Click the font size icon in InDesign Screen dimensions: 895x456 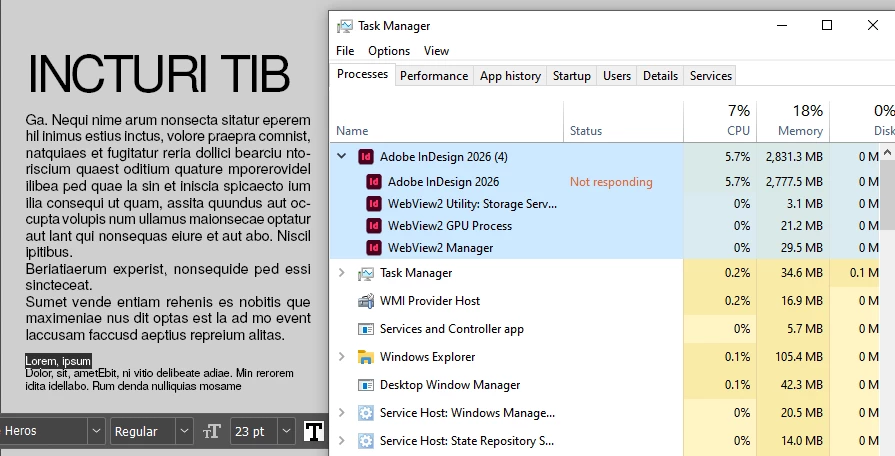click(212, 431)
